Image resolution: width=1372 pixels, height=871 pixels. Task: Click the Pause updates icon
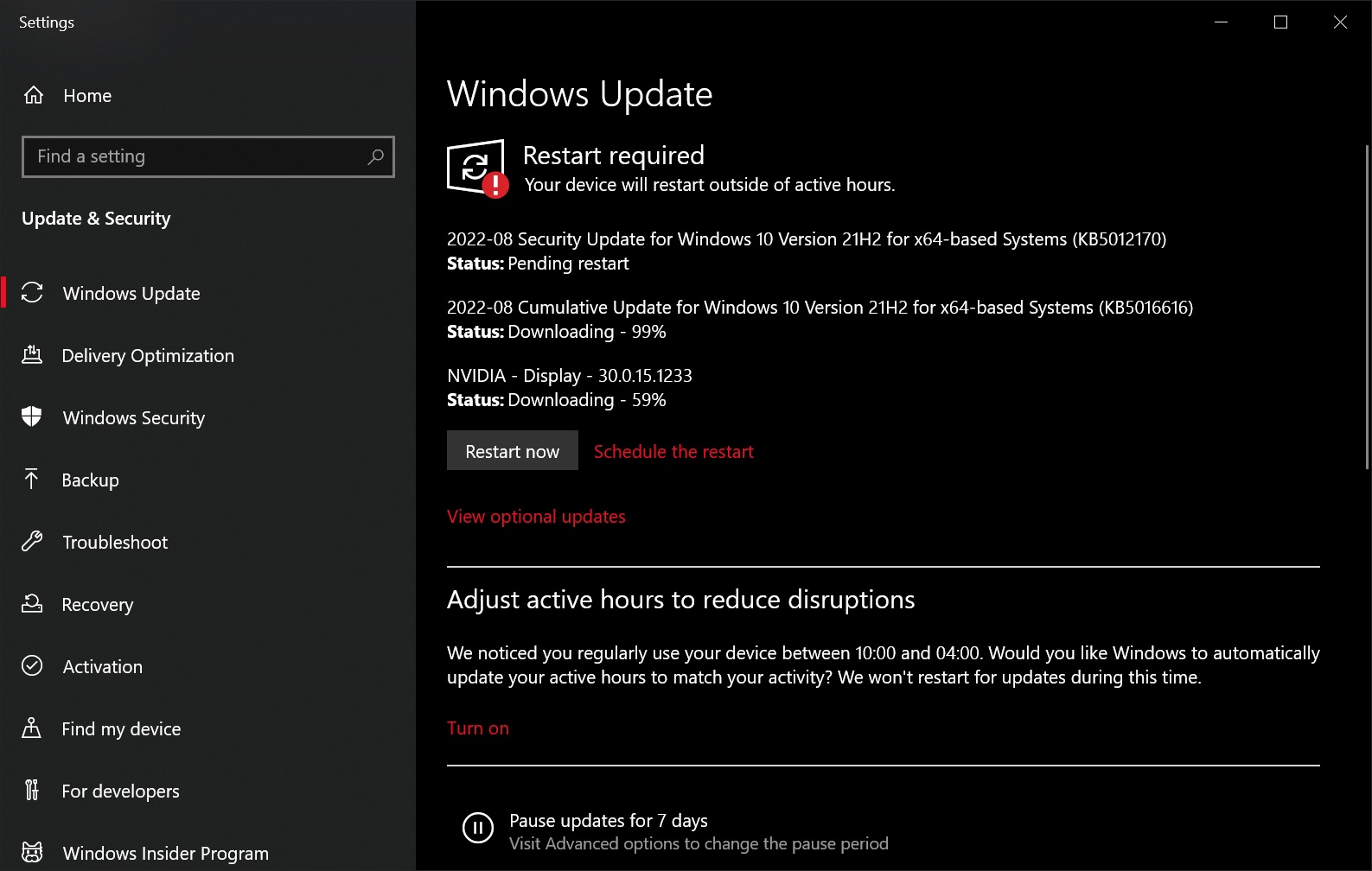477,828
